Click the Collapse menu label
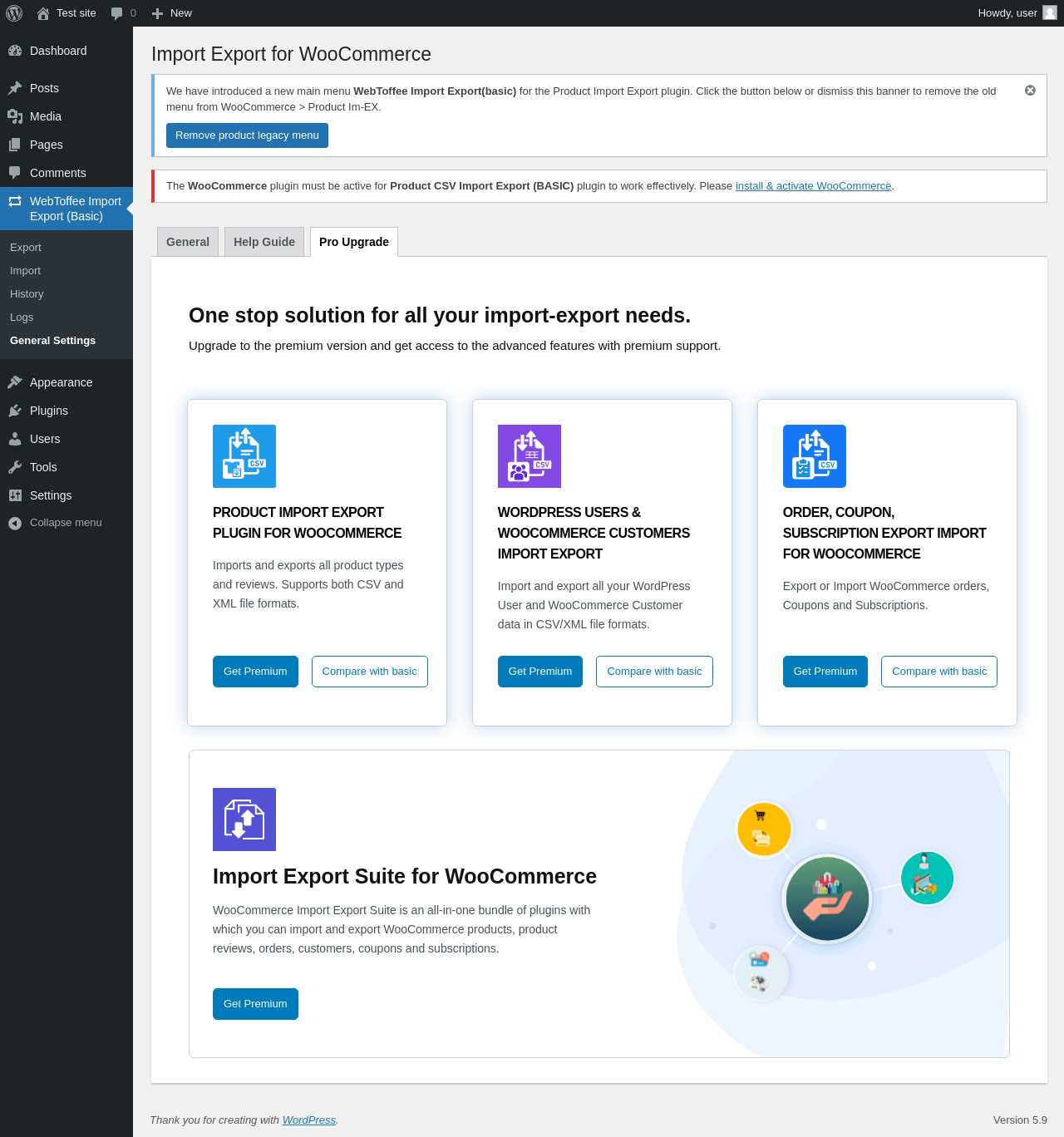The height and width of the screenshot is (1137, 1064). coord(66,523)
